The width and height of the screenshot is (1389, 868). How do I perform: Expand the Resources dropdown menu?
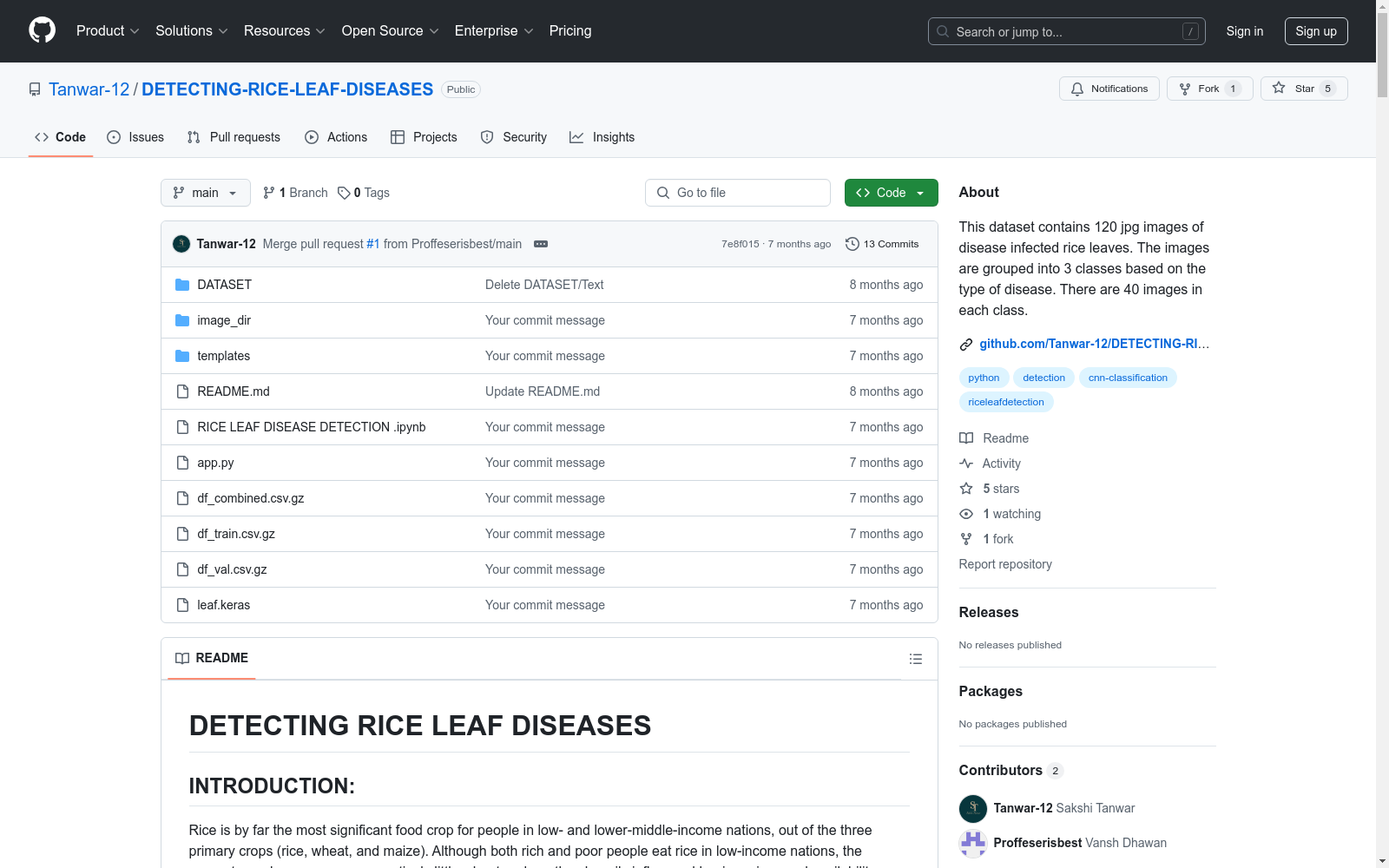click(x=285, y=30)
